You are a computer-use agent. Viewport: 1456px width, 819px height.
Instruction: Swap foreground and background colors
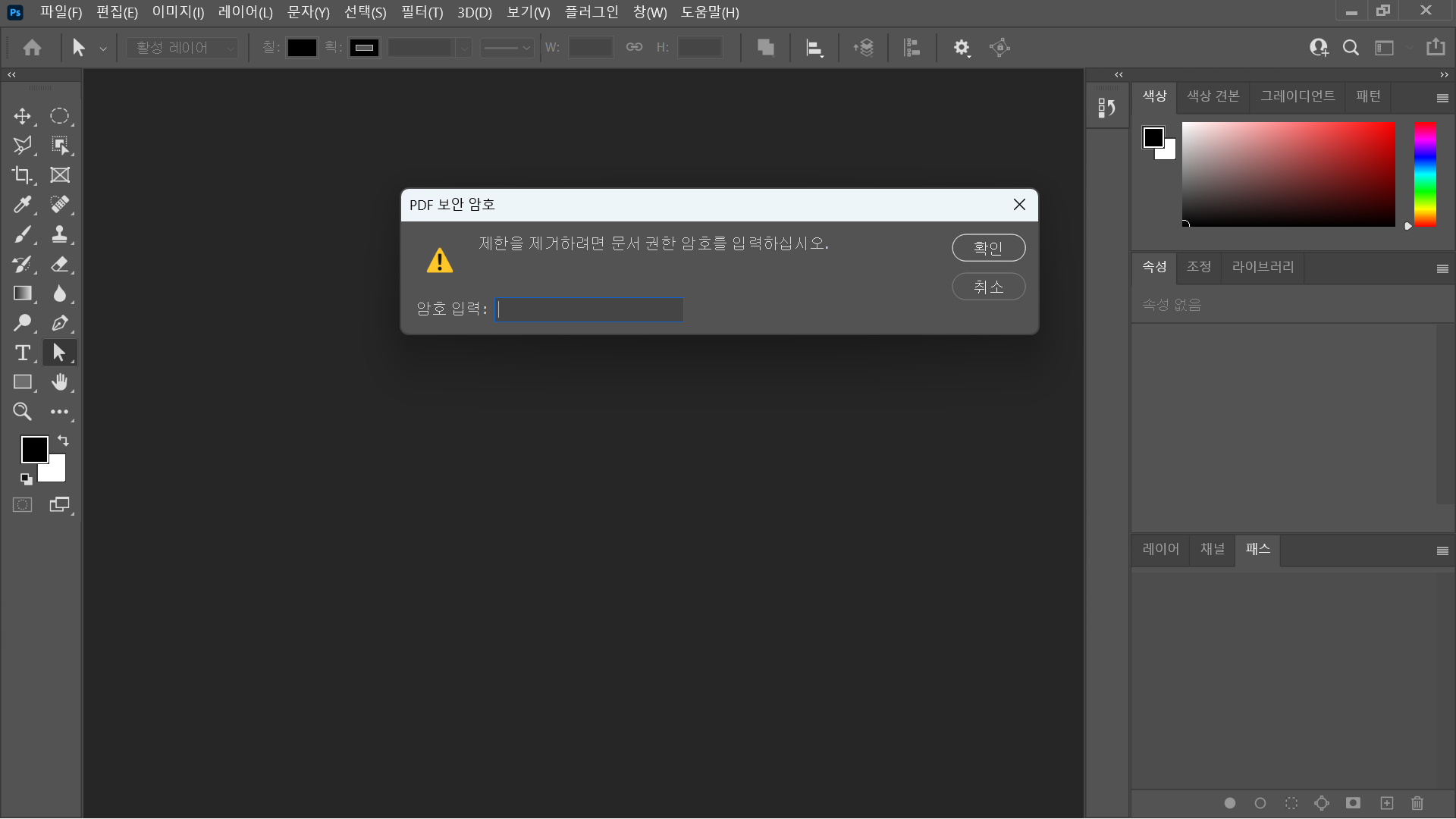point(64,441)
